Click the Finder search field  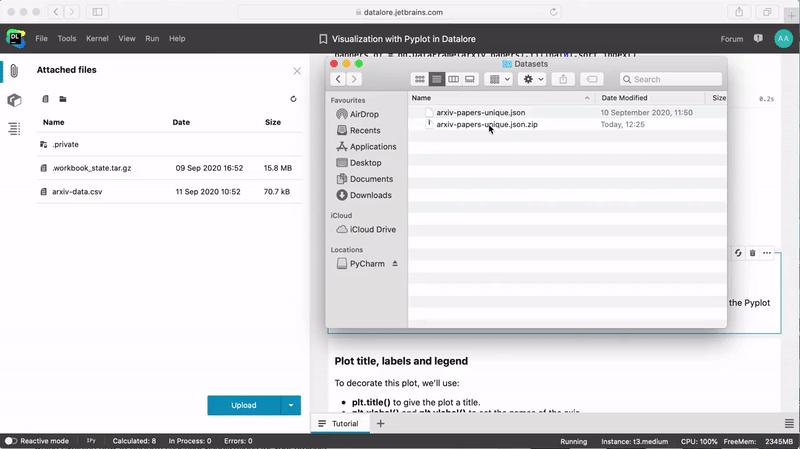(671, 79)
